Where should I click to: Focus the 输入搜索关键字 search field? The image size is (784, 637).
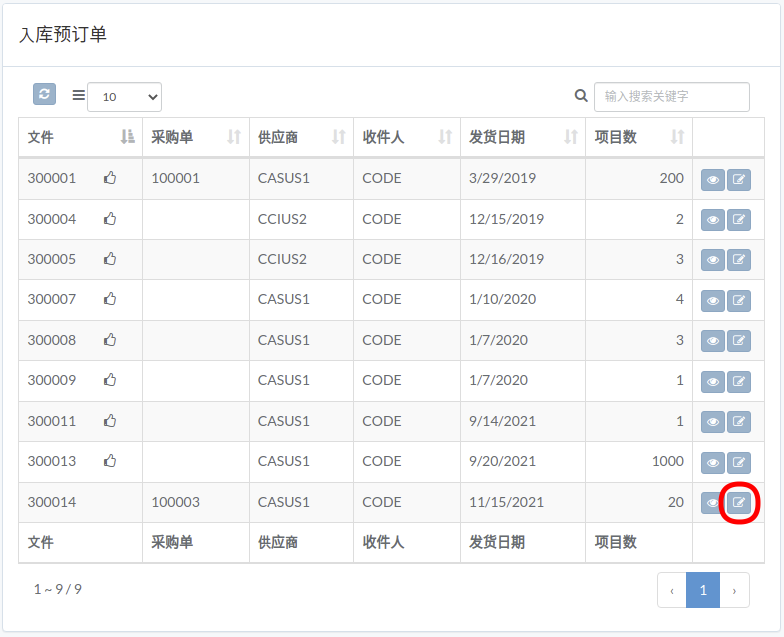[672, 96]
